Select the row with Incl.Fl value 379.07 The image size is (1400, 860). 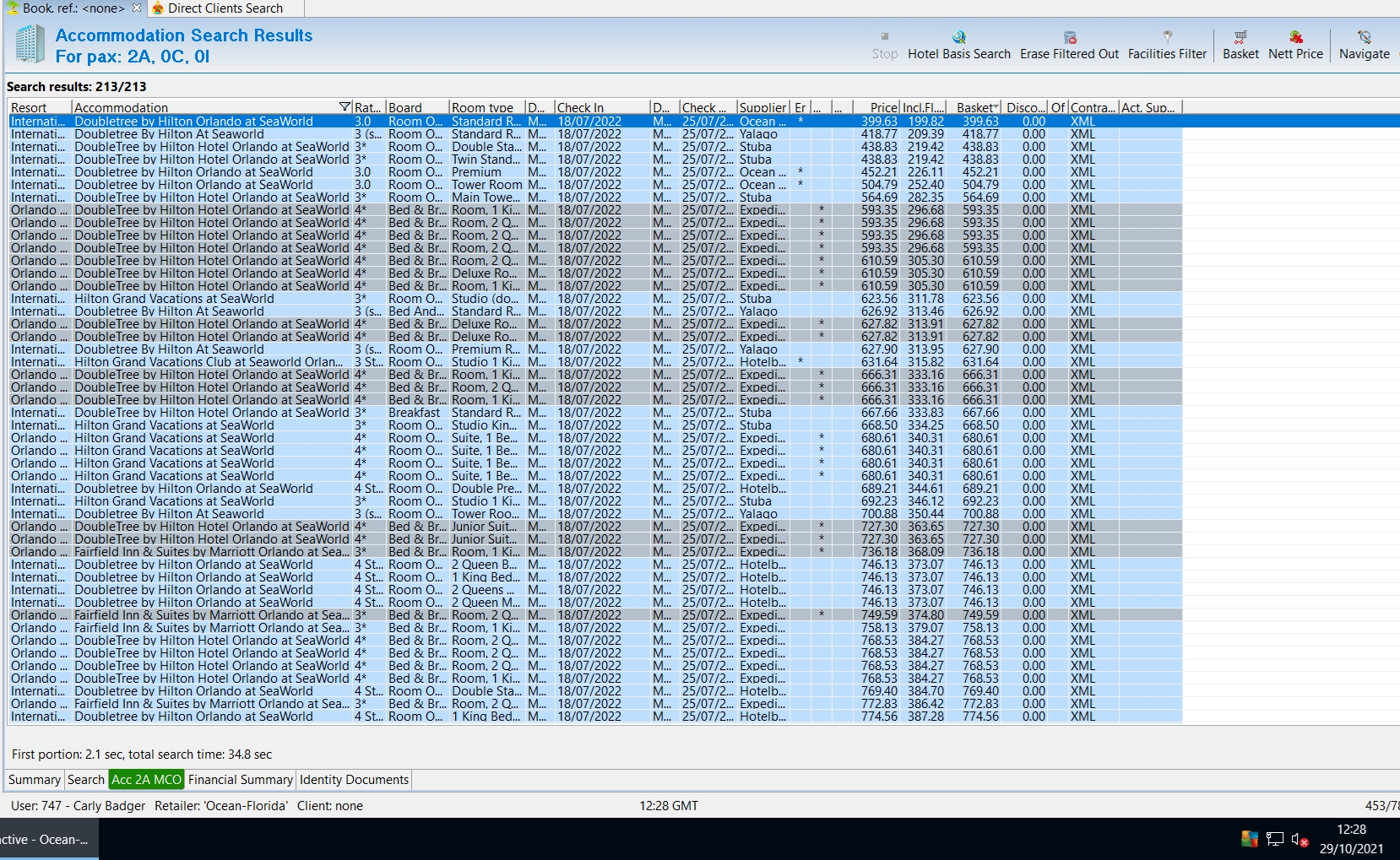pyautogui.click(x=595, y=628)
